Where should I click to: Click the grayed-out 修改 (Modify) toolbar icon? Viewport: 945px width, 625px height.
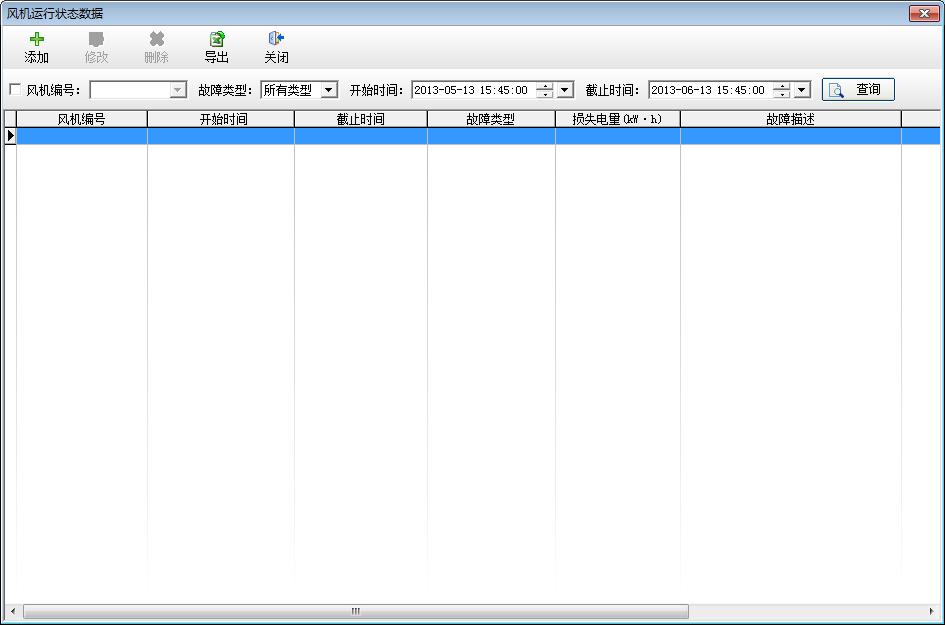point(96,39)
